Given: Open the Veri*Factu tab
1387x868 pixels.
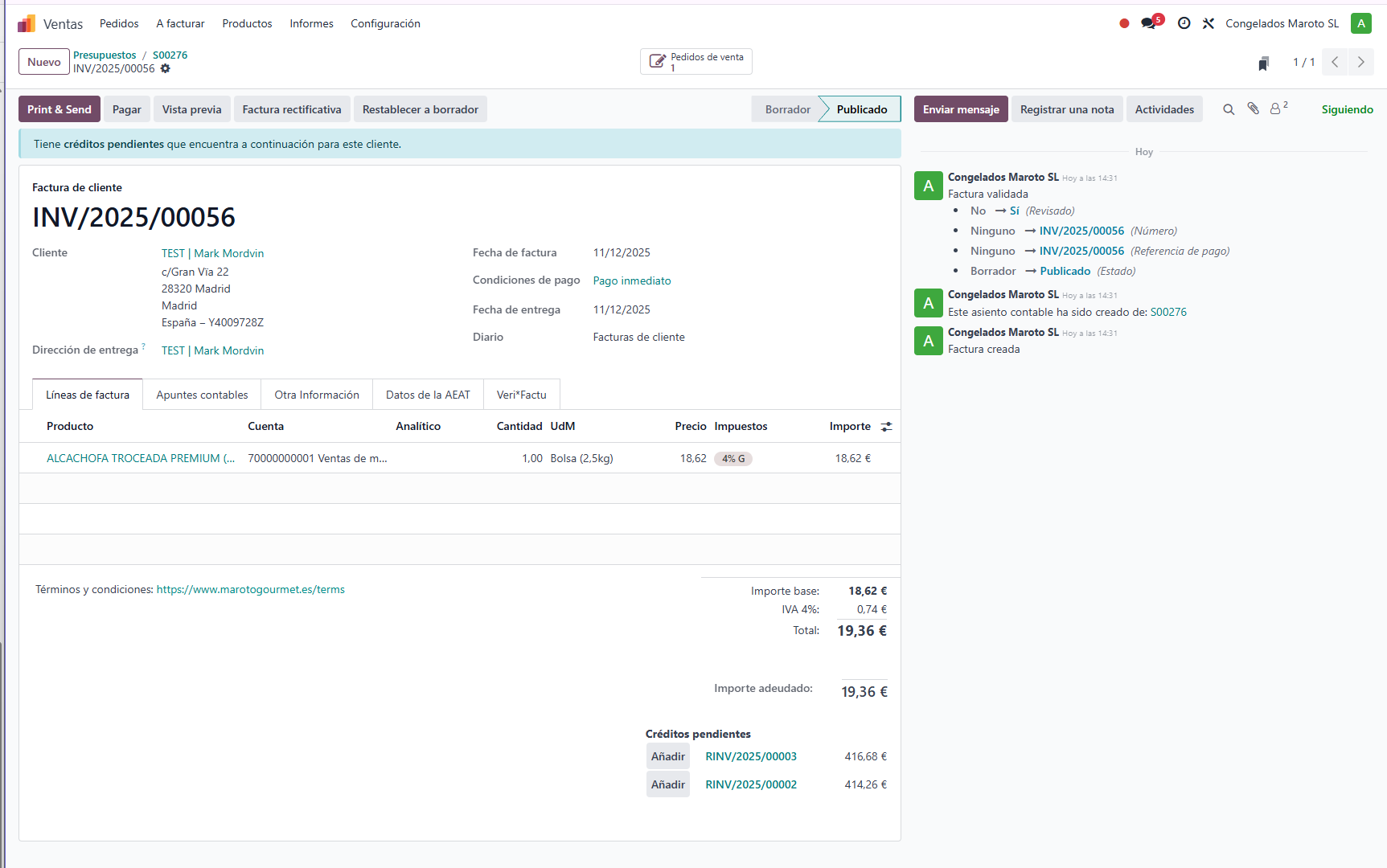Looking at the screenshot, I should 521,395.
